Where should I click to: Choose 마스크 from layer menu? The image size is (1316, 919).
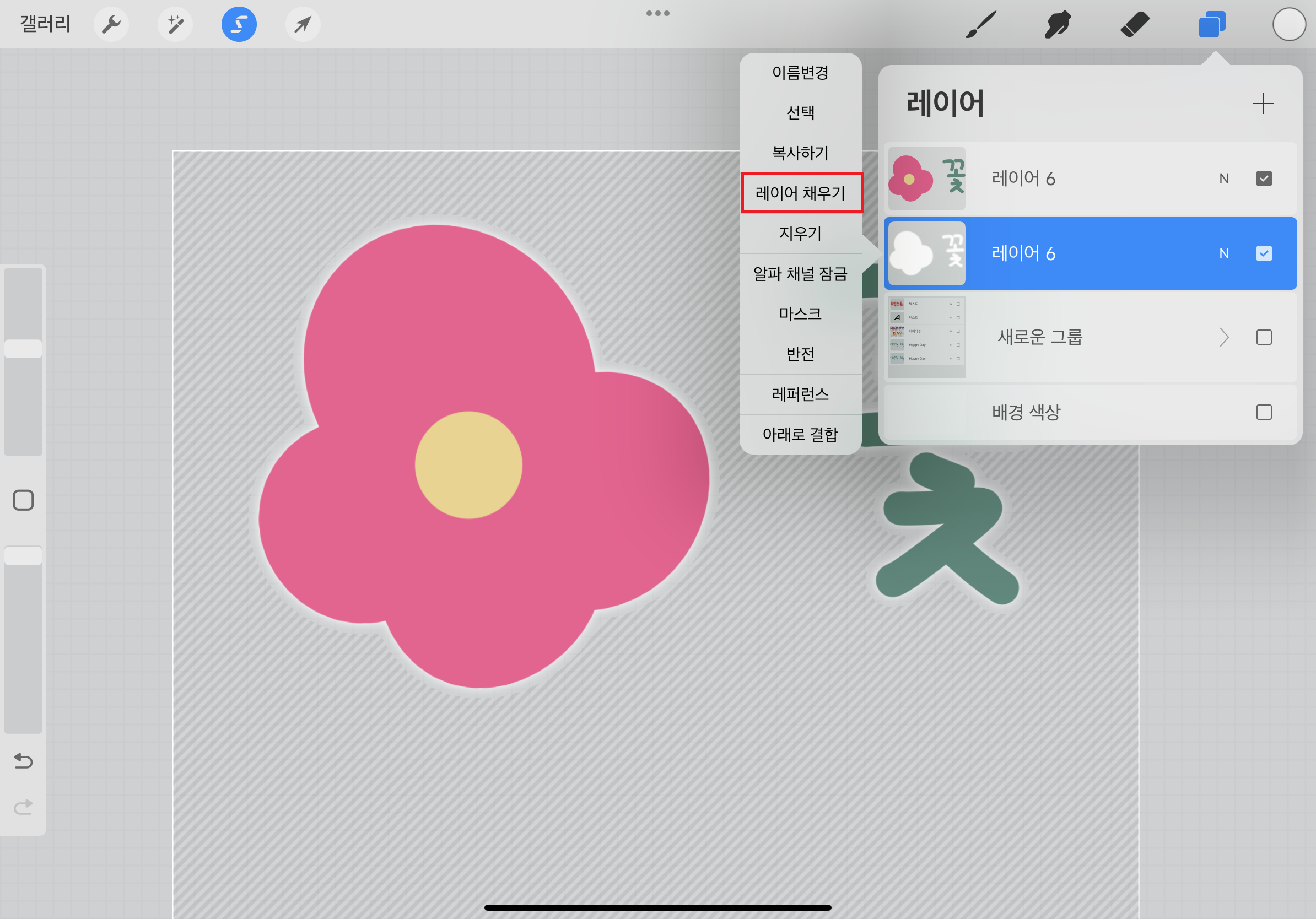tap(800, 314)
